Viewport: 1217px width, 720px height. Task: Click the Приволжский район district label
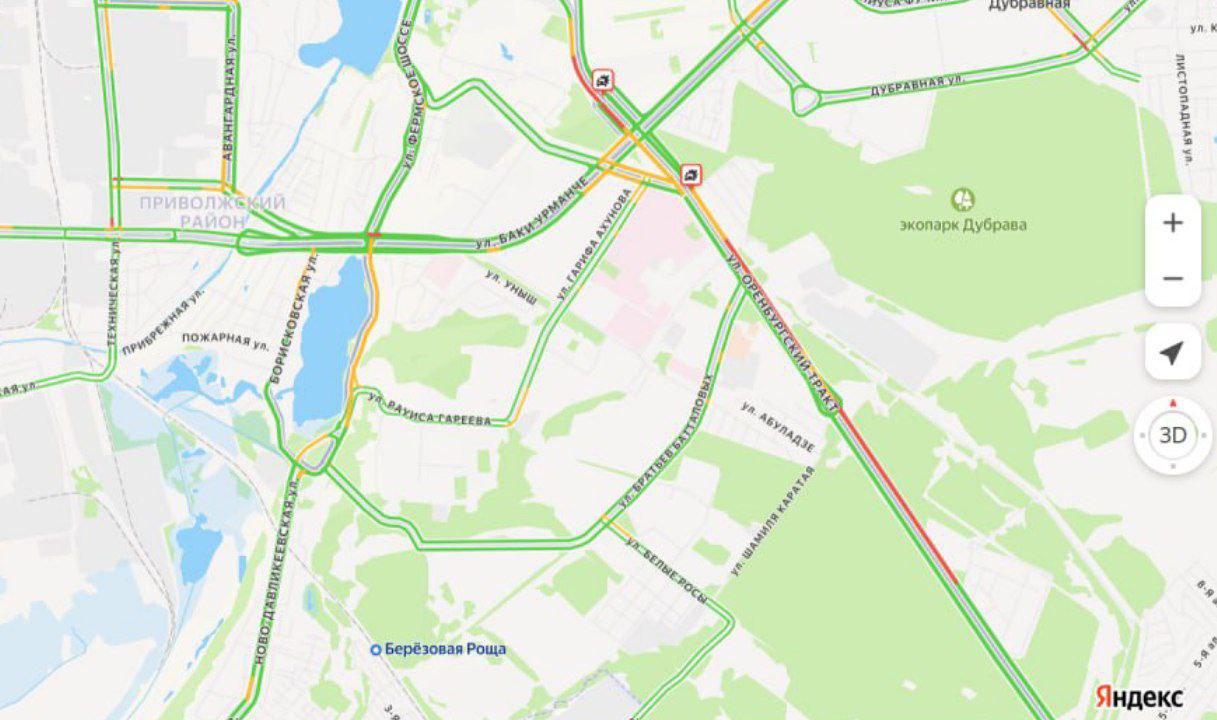pyautogui.click(x=212, y=211)
